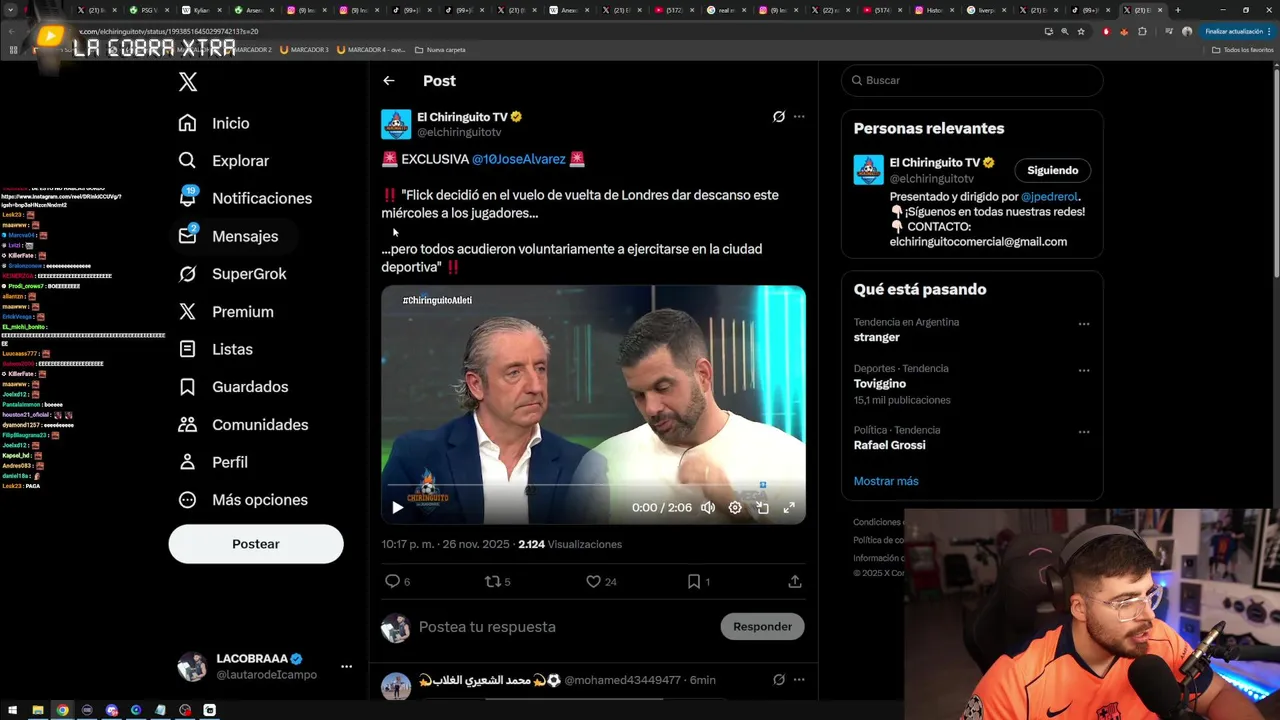Play the post video
The image size is (1280, 720).
tap(397, 508)
